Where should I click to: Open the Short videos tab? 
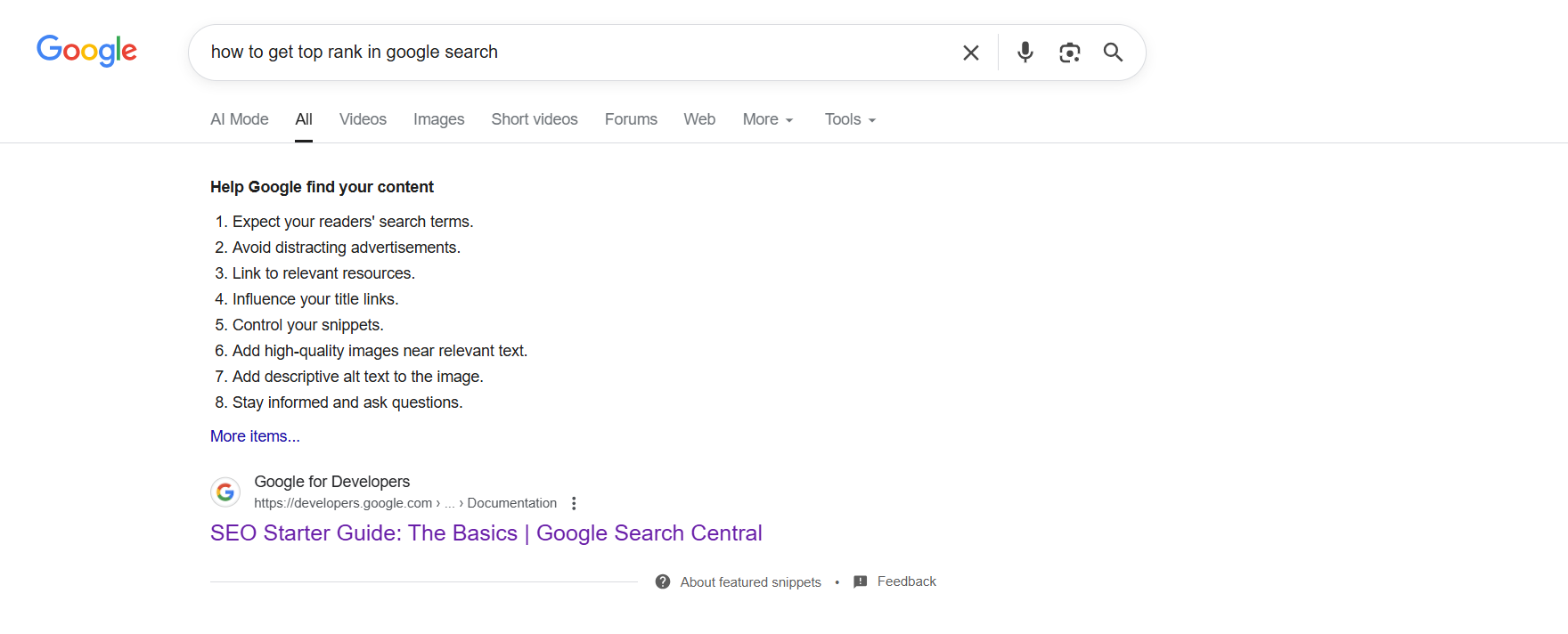click(x=535, y=119)
